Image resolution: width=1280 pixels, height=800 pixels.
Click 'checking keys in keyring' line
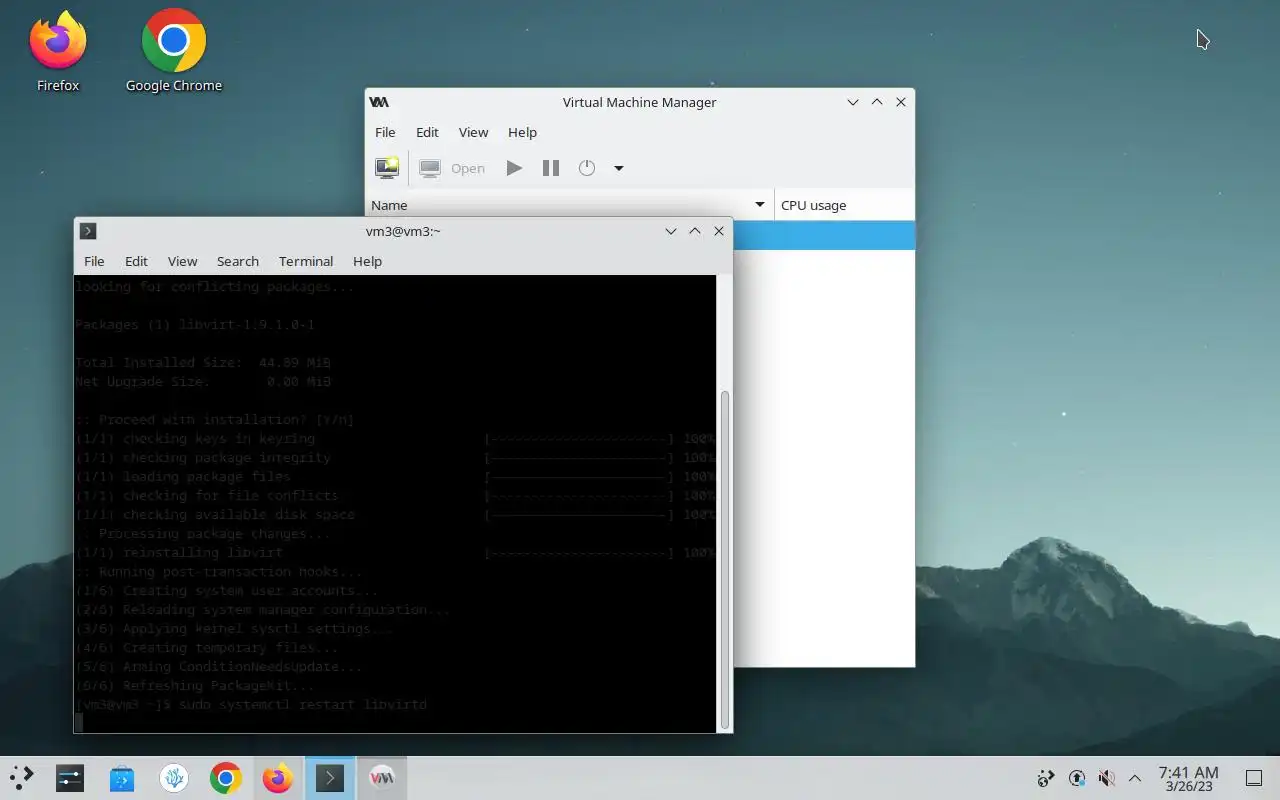pyautogui.click(x=195, y=439)
